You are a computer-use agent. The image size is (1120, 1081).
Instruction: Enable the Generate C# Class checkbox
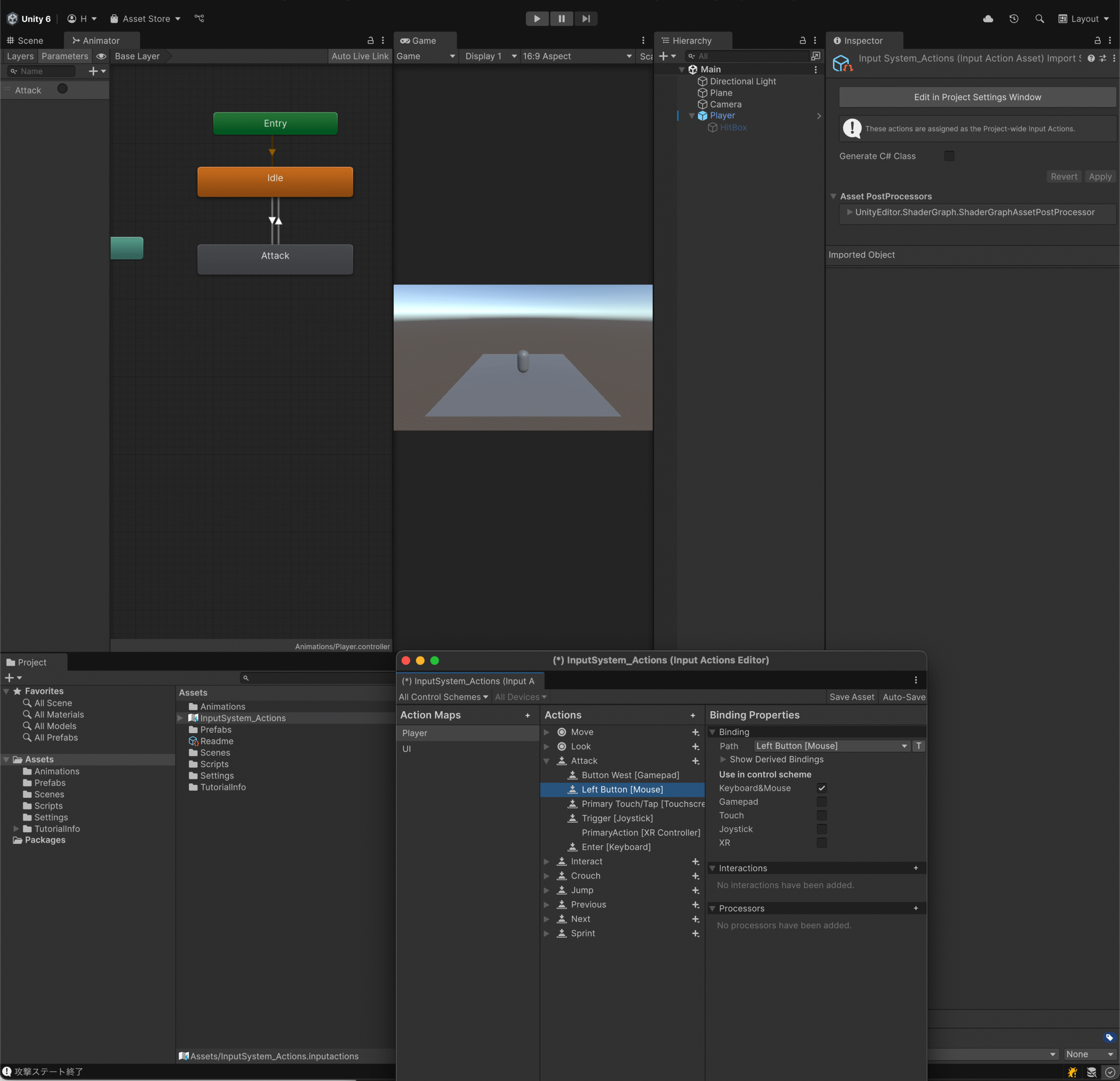tap(948, 156)
